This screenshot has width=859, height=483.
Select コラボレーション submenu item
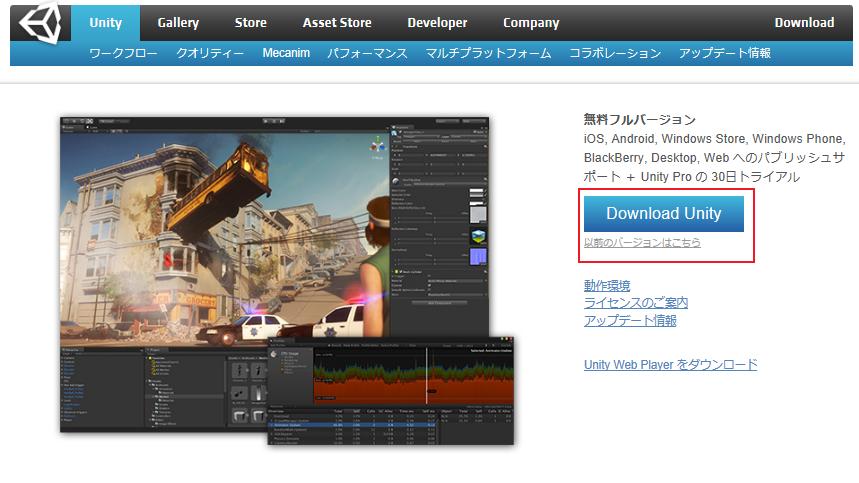615,53
